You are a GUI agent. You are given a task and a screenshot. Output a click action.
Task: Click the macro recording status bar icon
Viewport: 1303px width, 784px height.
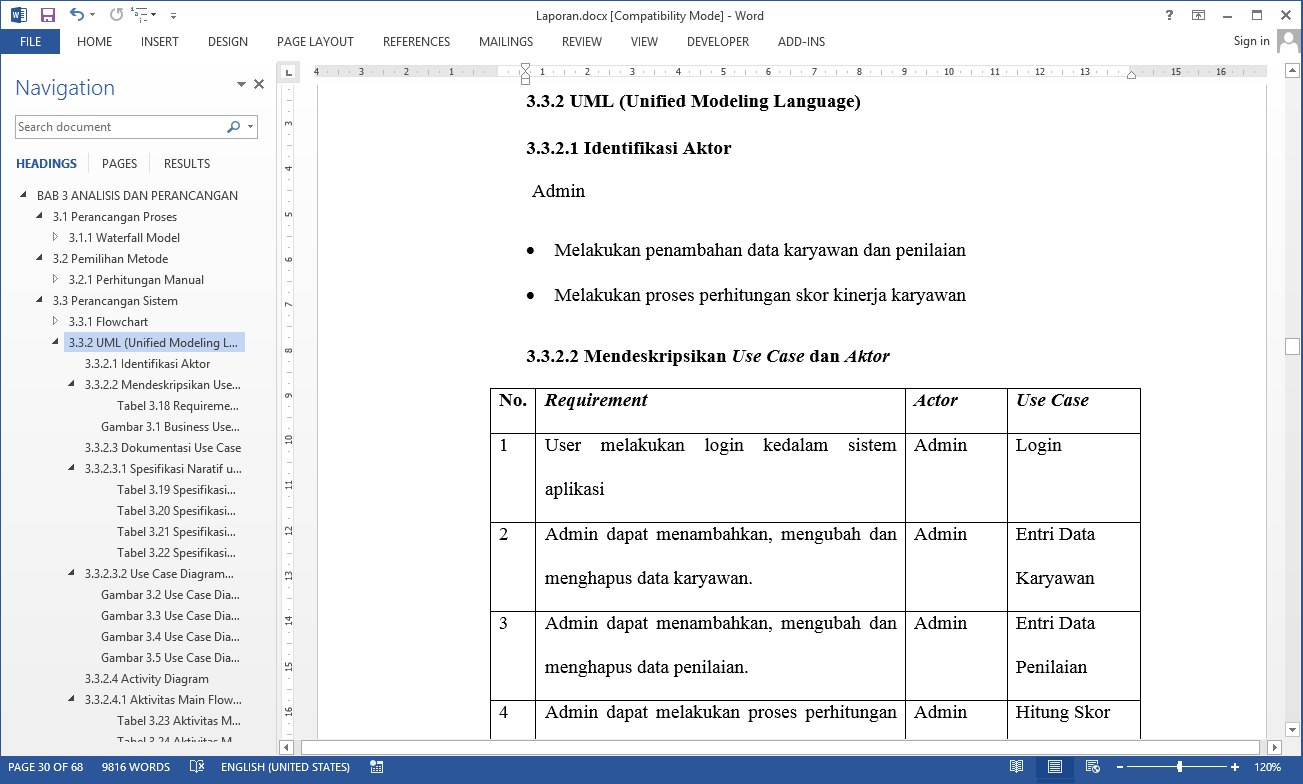coord(377,767)
